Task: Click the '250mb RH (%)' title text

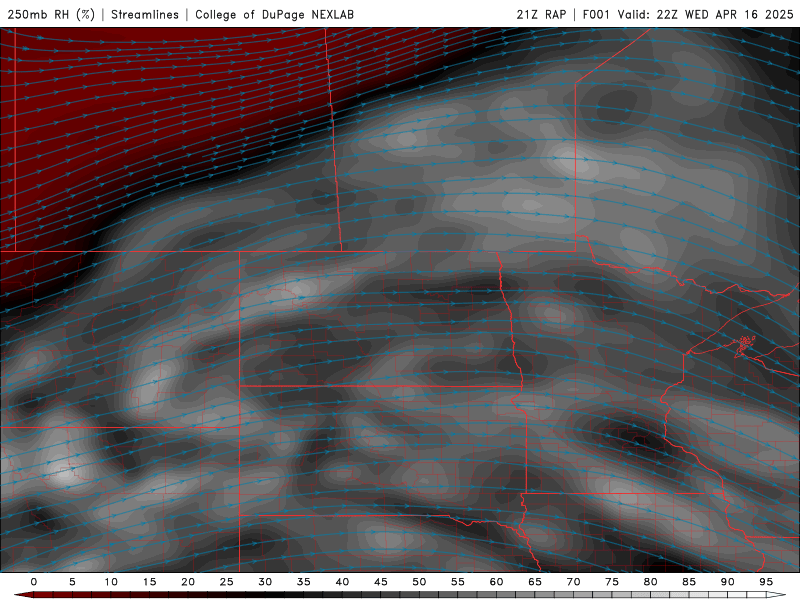Action: (x=51, y=14)
